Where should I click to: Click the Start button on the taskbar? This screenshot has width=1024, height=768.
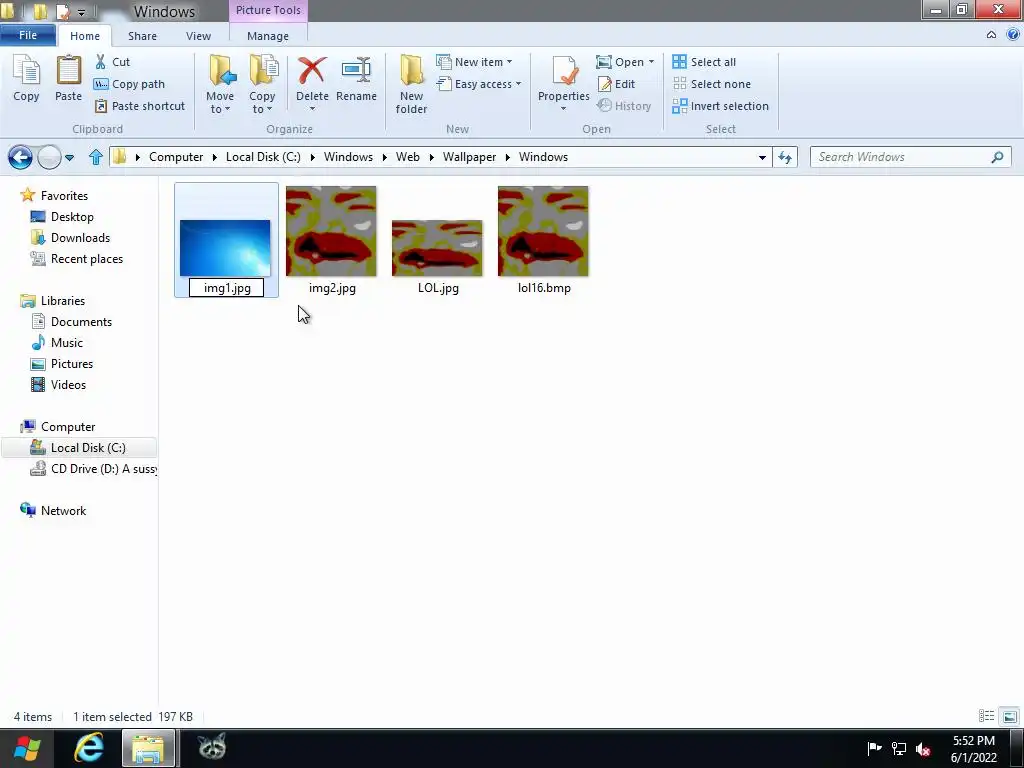pyautogui.click(x=27, y=748)
